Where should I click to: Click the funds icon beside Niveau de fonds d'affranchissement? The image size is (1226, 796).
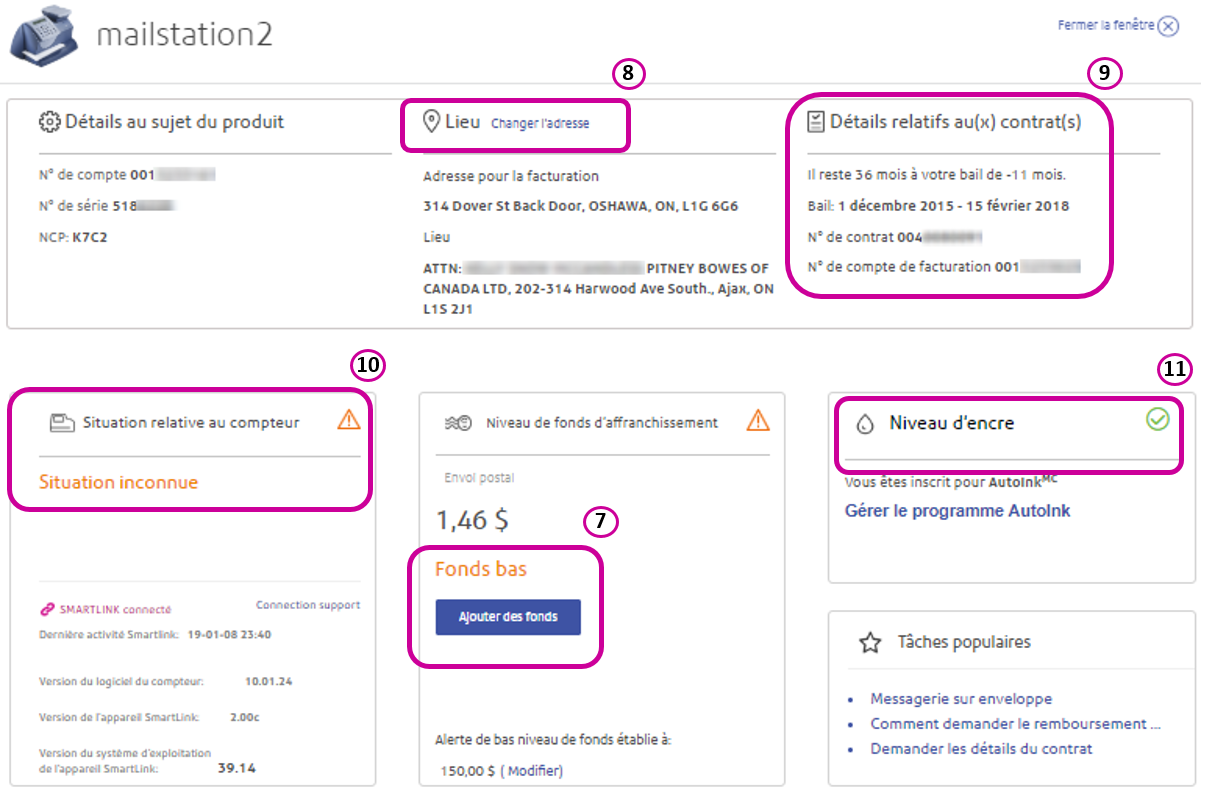tap(458, 423)
